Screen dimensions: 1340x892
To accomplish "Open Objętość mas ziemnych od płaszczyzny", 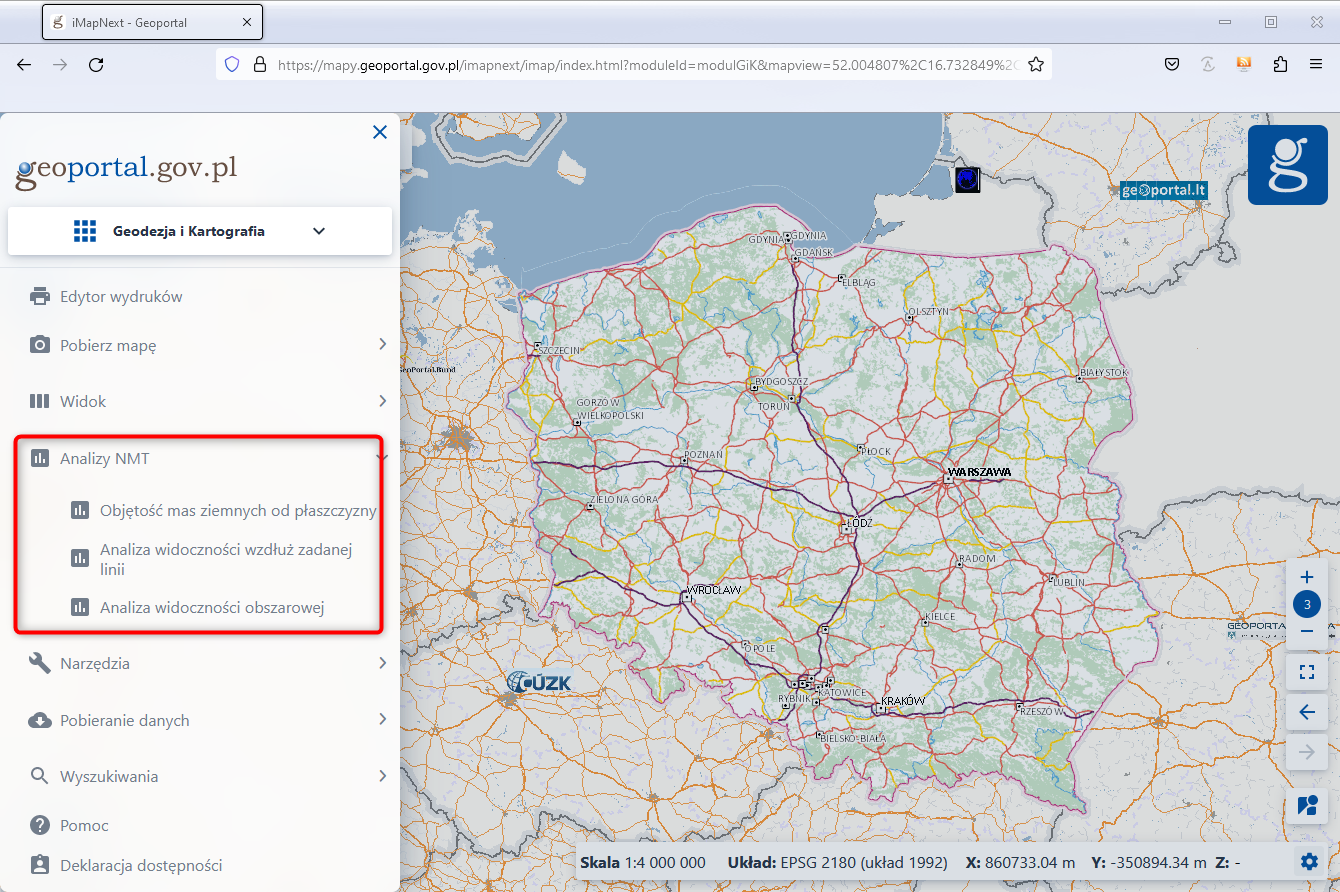I will click(x=237, y=509).
